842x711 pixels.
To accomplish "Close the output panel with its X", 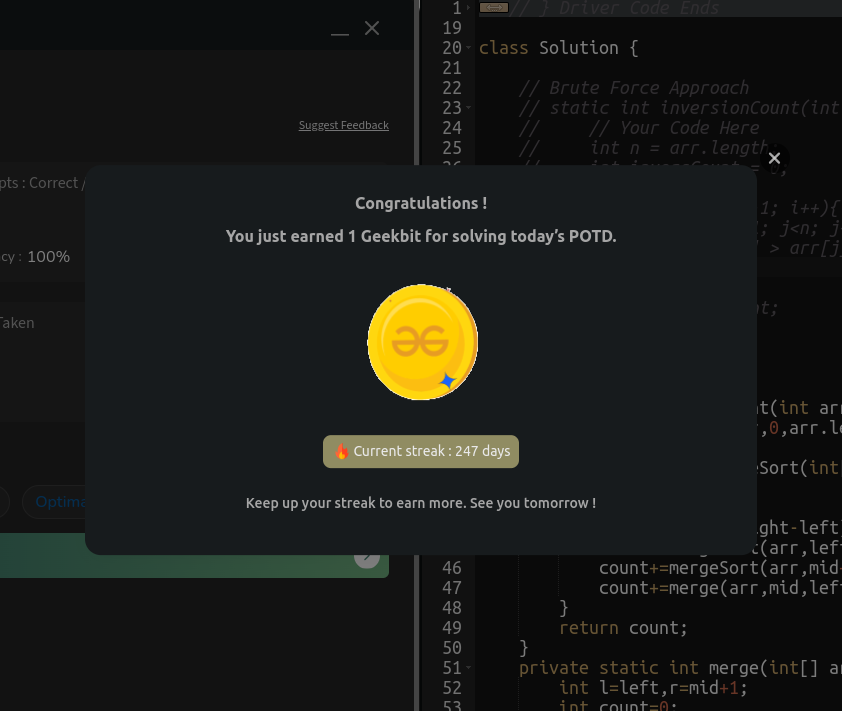I will pyautogui.click(x=372, y=28).
